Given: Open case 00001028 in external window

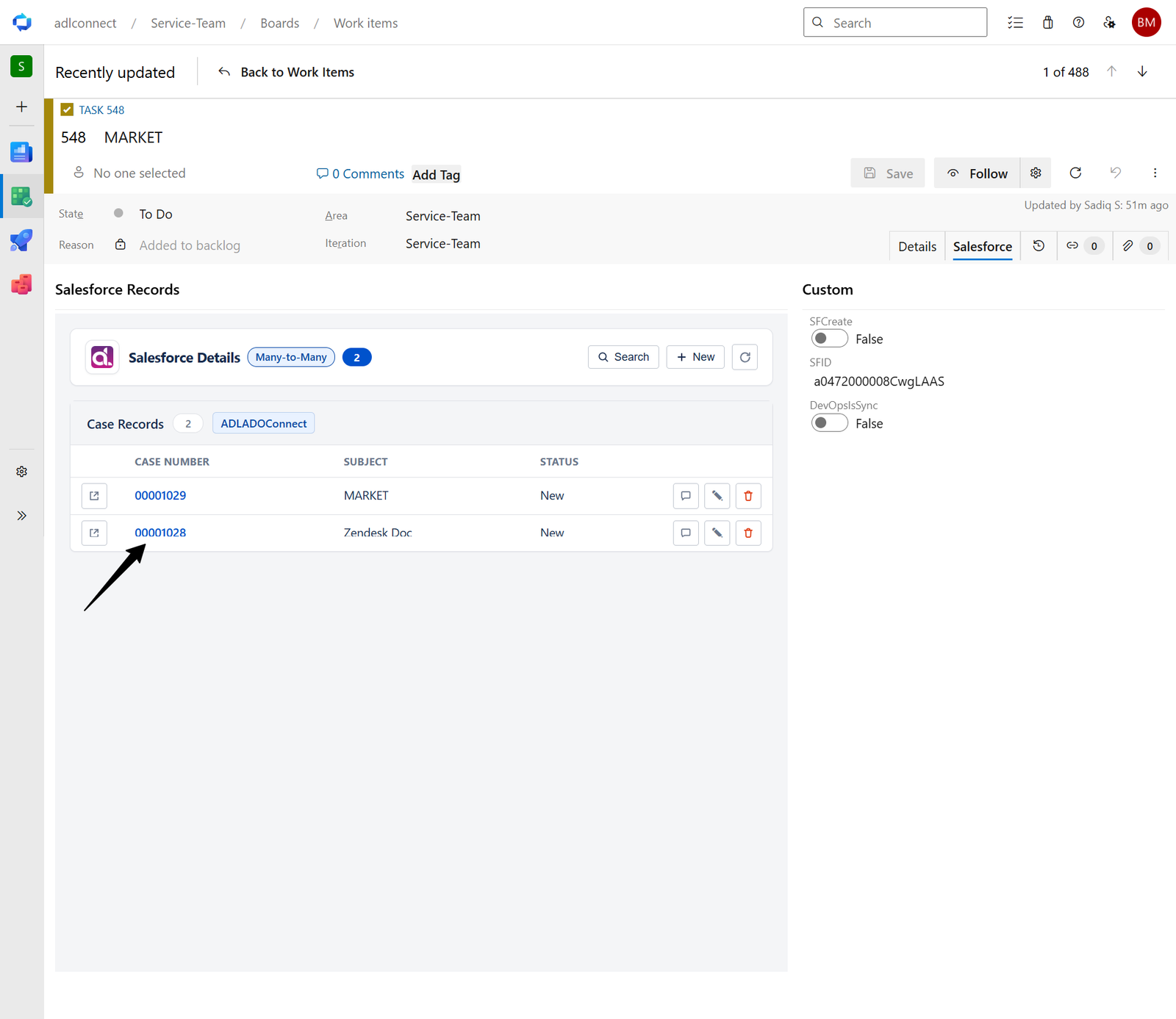Looking at the screenshot, I should click(x=94, y=533).
